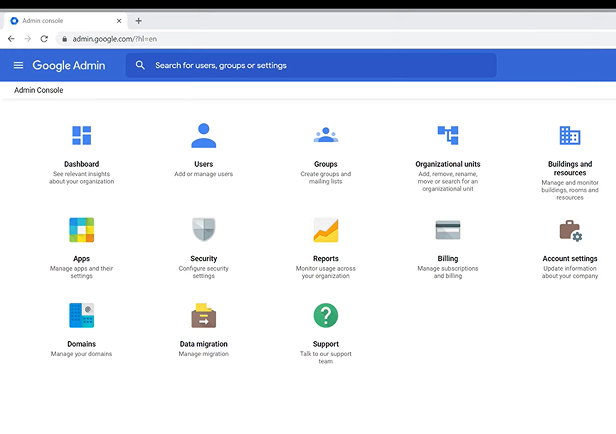The image size is (616, 434).
Task: Open the Reports chart icon
Action: 325,230
